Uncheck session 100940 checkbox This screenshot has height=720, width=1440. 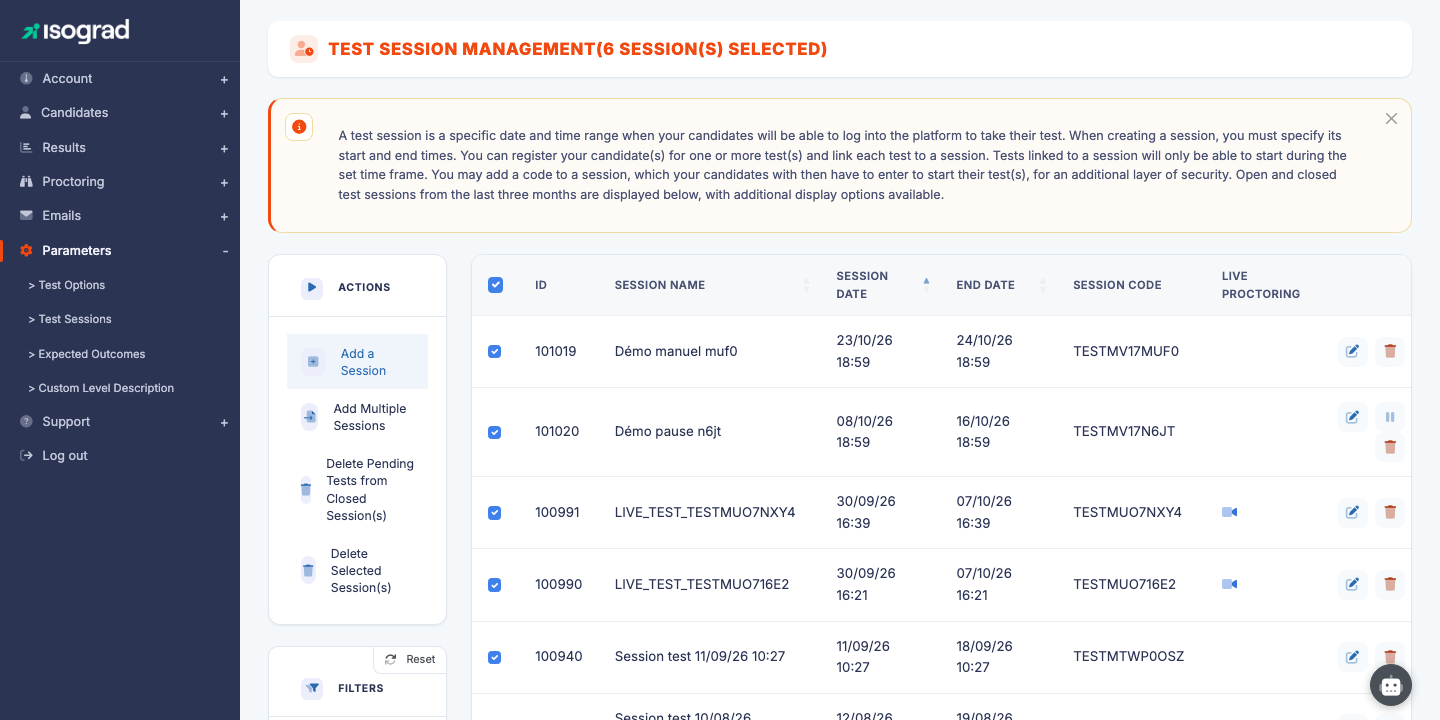[494, 657]
